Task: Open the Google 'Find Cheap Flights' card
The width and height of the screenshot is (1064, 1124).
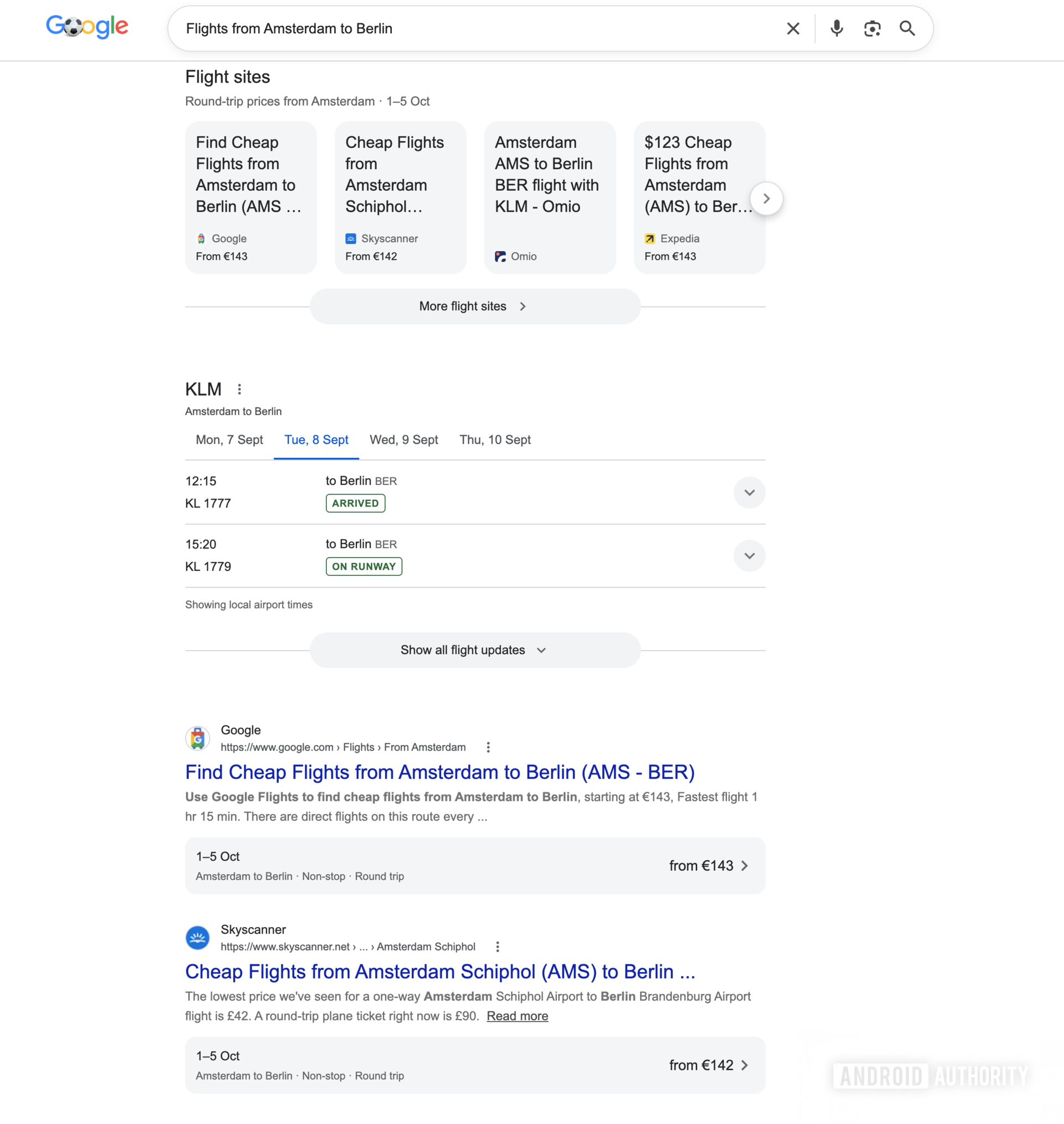Action: click(x=250, y=197)
